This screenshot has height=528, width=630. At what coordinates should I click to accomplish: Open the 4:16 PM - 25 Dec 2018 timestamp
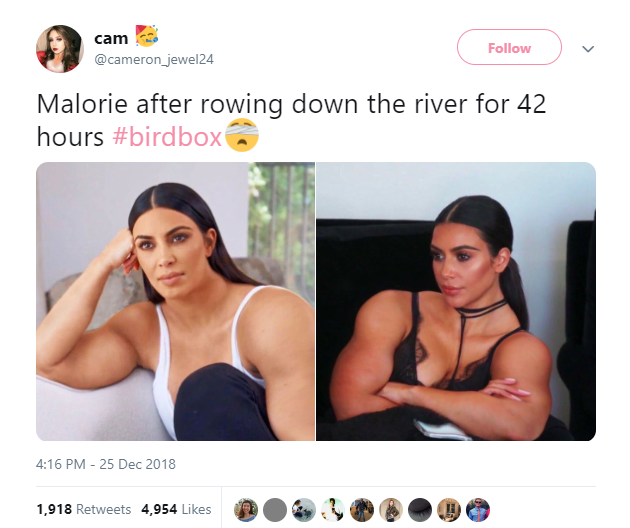coord(106,464)
